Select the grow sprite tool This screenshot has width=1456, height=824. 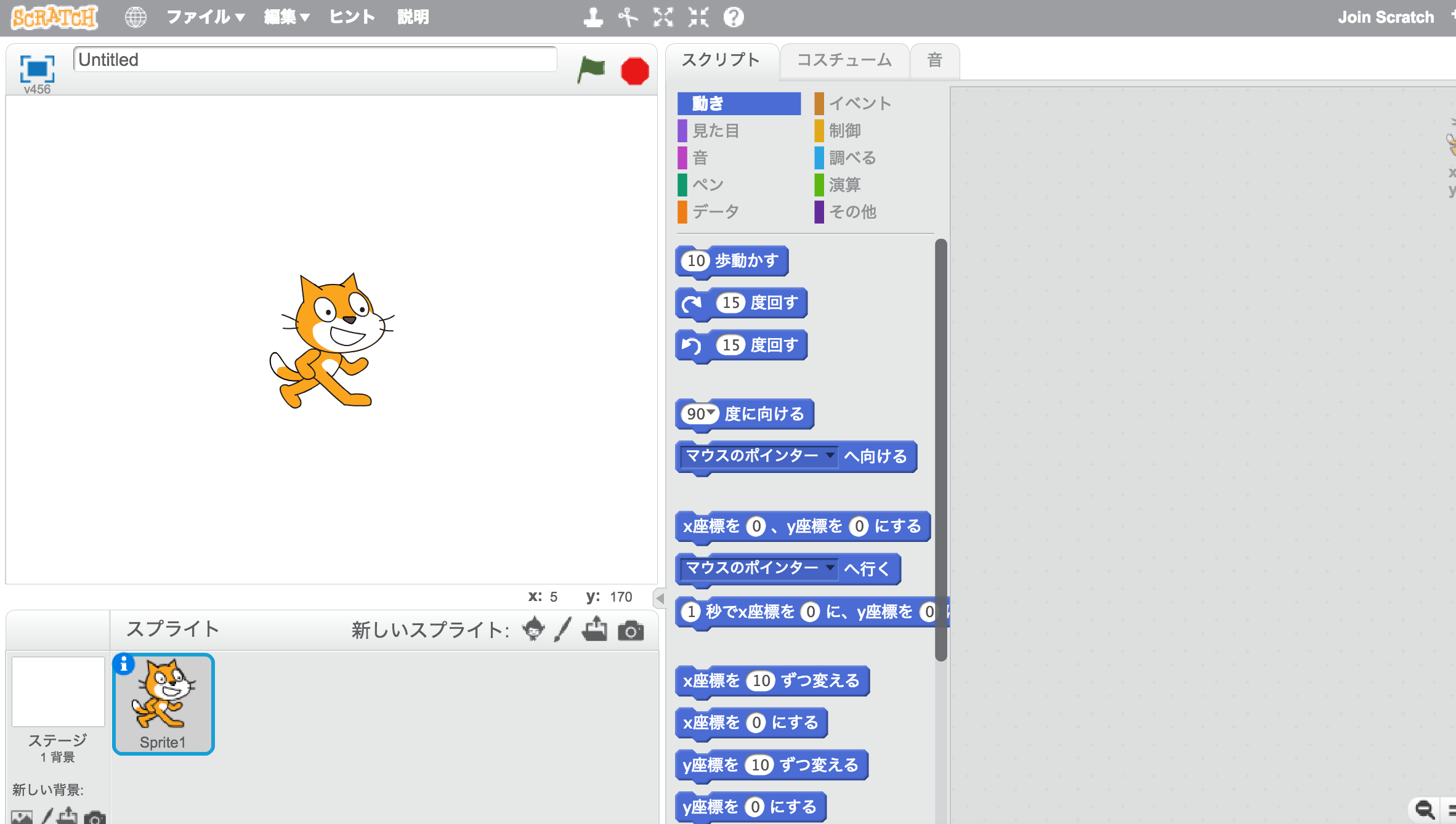(663, 17)
